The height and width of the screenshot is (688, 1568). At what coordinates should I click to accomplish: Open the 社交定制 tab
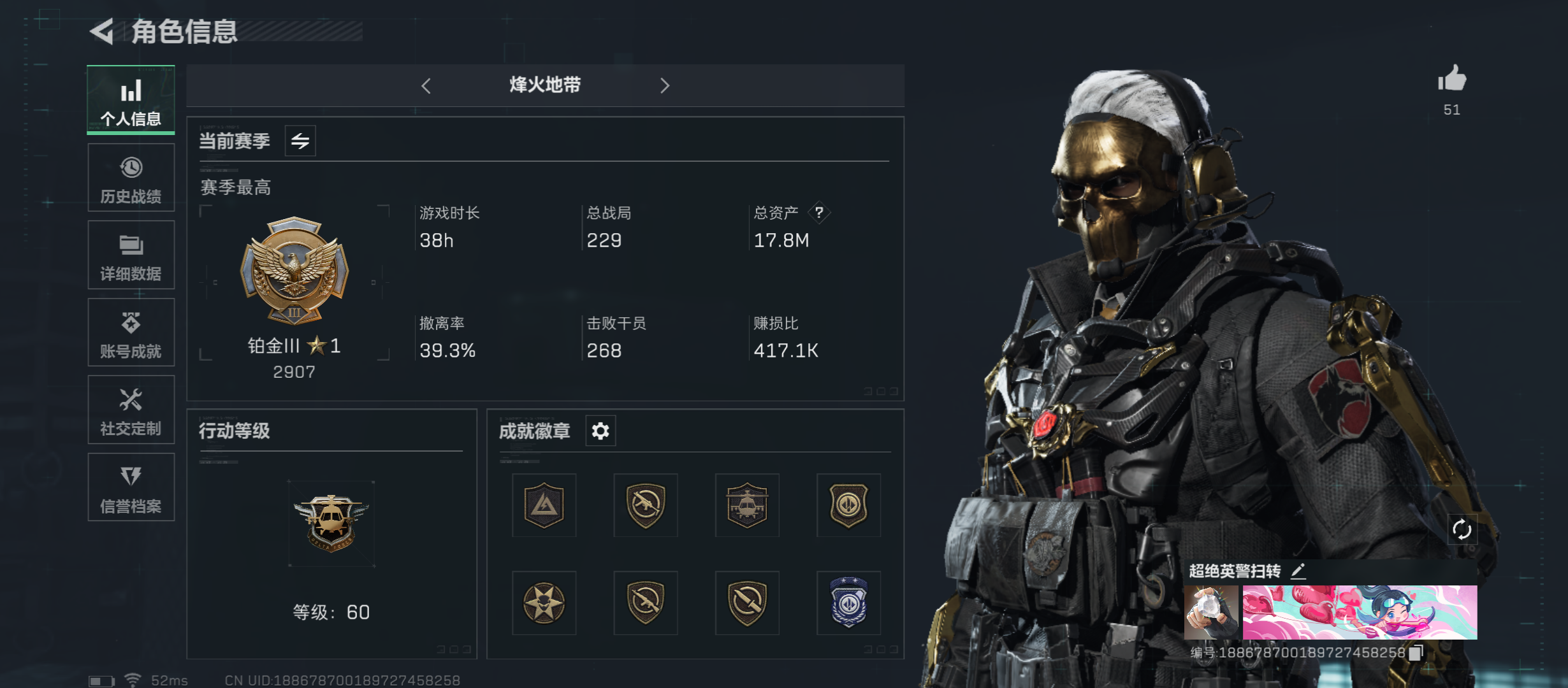[131, 410]
